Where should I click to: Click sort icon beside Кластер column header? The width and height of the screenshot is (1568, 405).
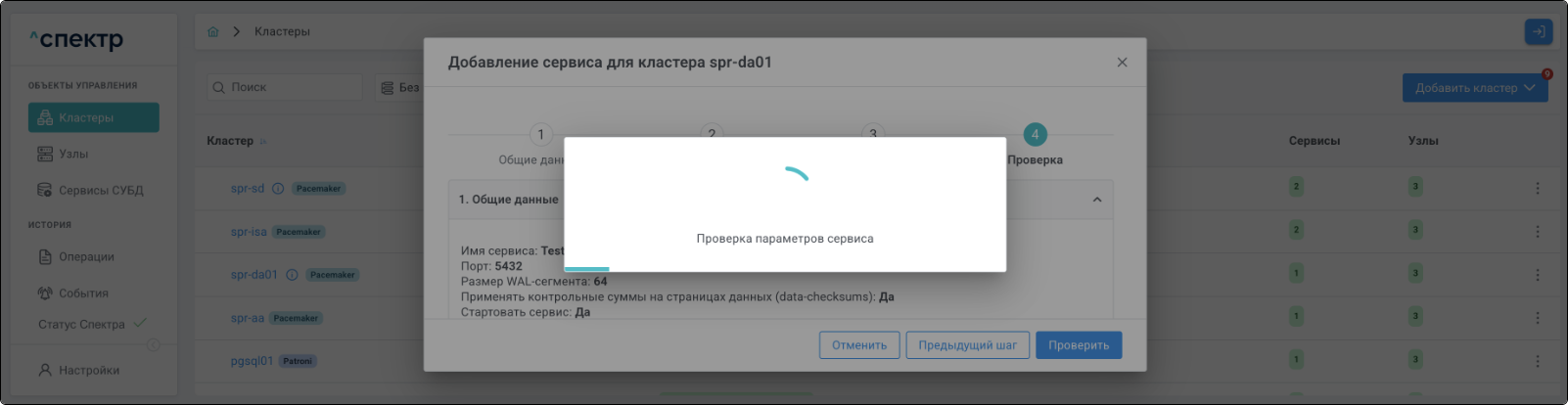pyautogui.click(x=263, y=142)
